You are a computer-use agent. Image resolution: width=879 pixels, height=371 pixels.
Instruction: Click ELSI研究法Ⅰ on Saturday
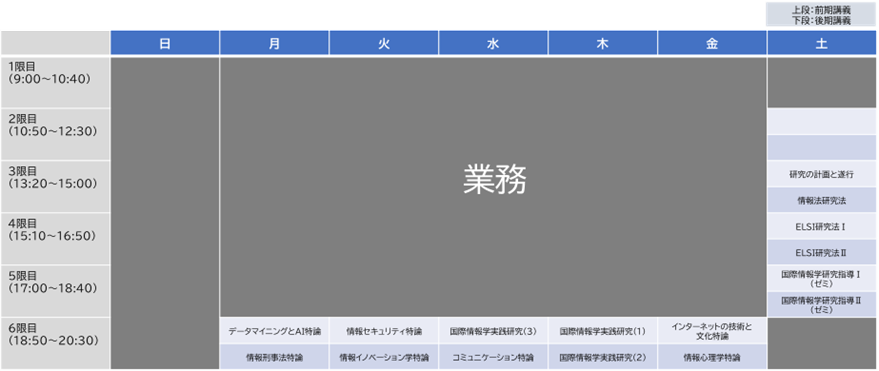[x=821, y=226]
